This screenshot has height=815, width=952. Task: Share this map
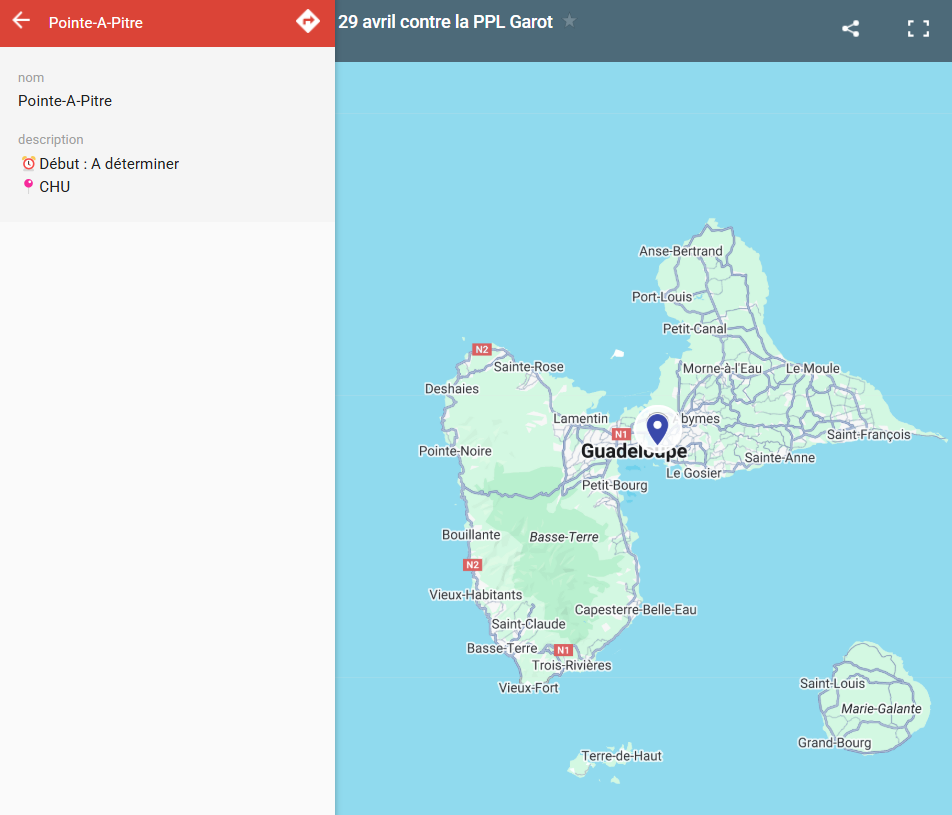click(x=850, y=29)
